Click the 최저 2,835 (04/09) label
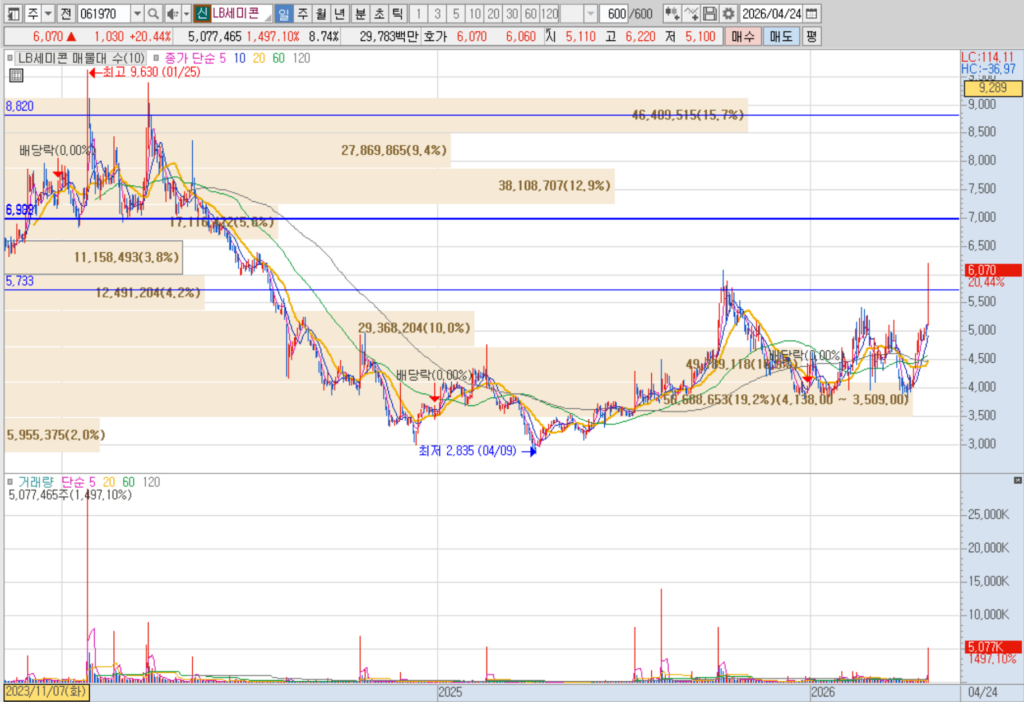The image size is (1024, 702). click(x=467, y=451)
